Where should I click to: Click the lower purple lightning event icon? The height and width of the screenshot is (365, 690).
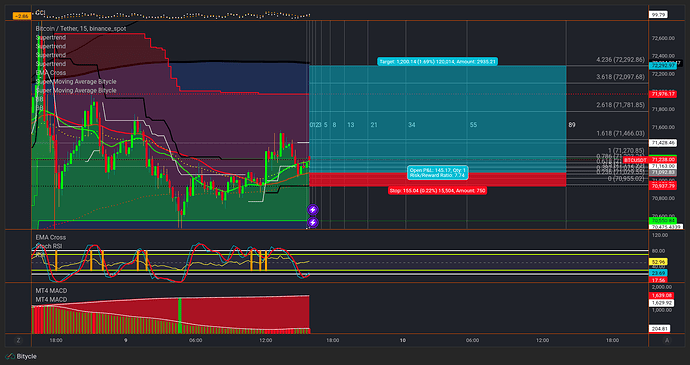pos(312,222)
